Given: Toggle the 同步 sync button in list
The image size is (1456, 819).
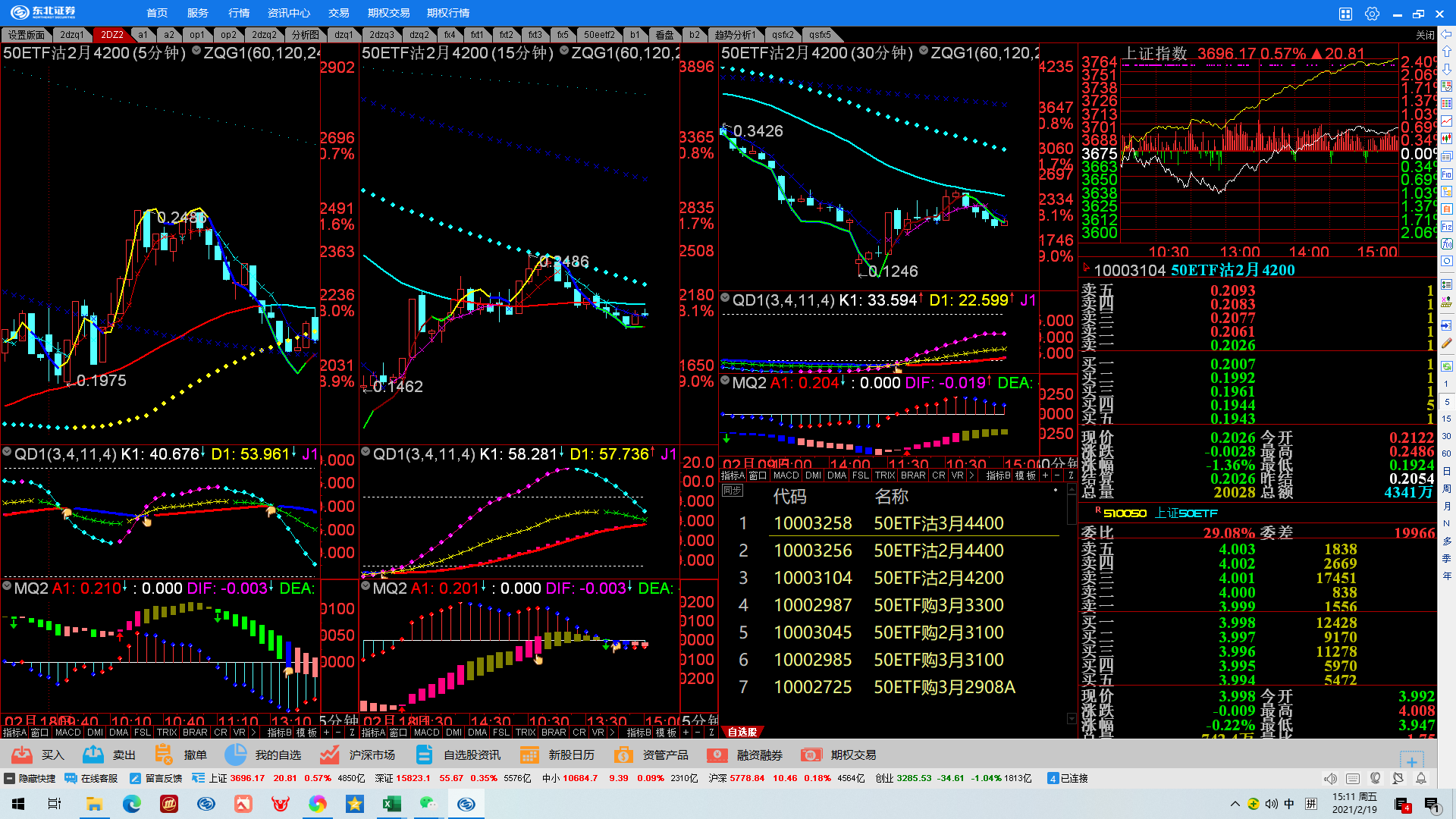Looking at the screenshot, I should 732,491.
